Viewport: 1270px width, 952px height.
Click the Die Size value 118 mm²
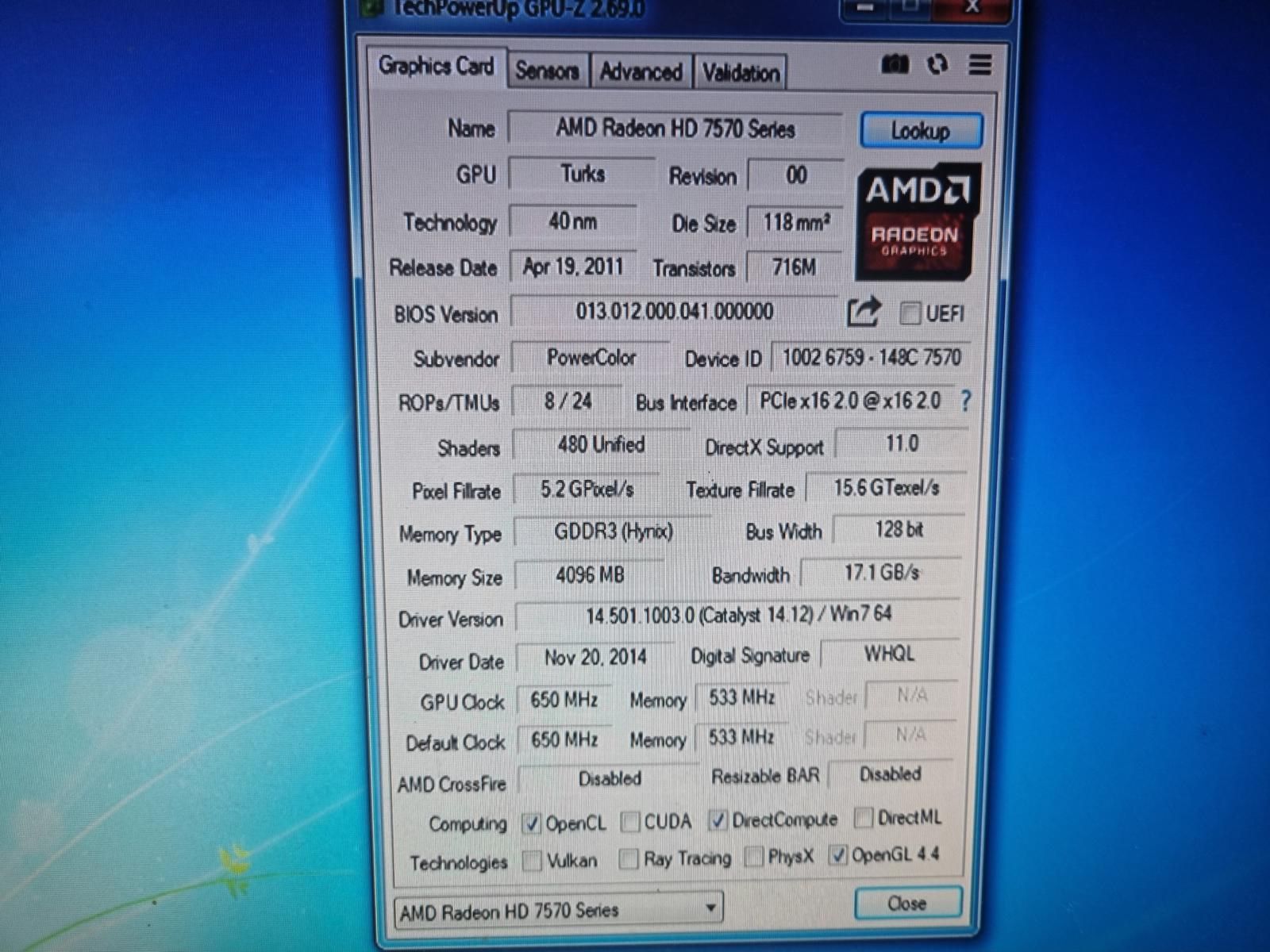[795, 222]
